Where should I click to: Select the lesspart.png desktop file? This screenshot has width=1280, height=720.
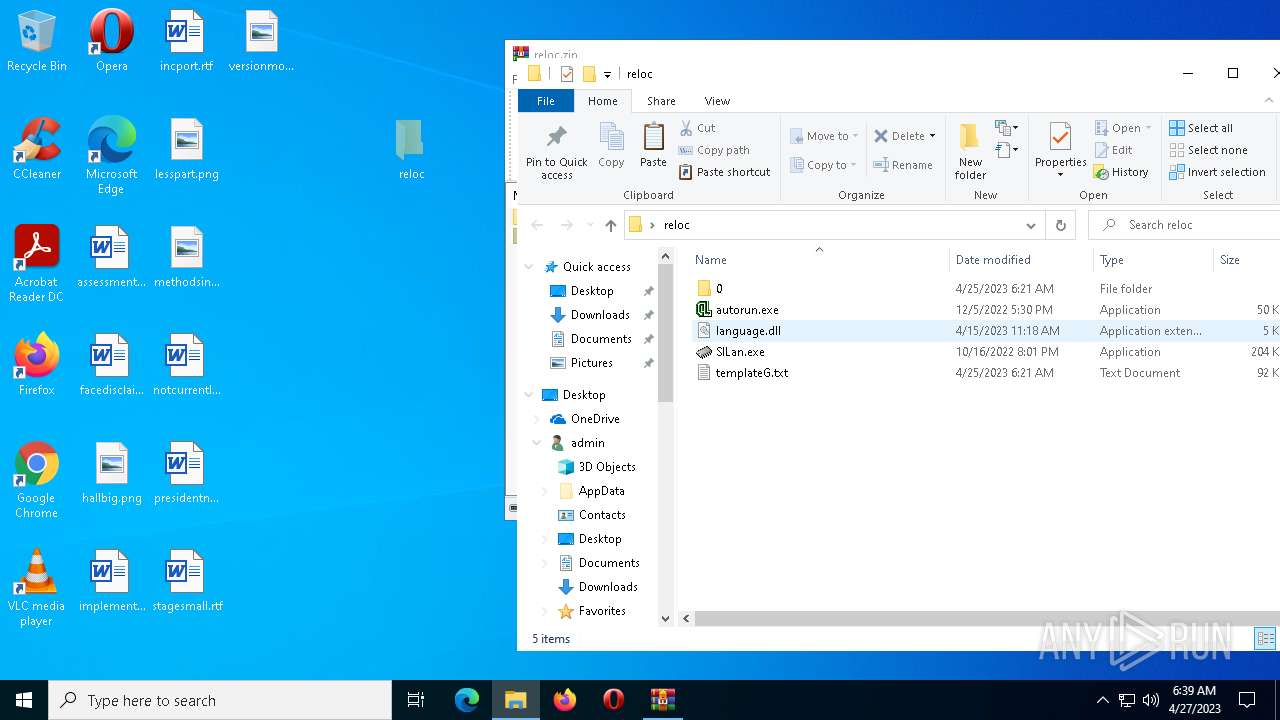[187, 150]
